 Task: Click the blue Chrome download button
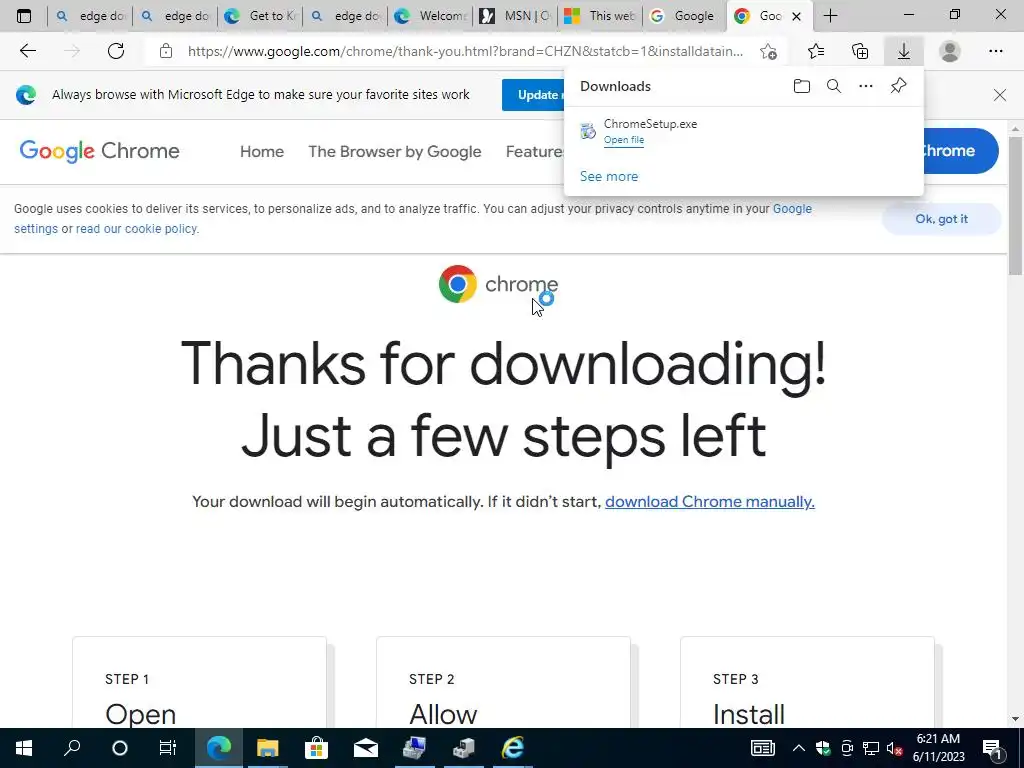(x=961, y=151)
